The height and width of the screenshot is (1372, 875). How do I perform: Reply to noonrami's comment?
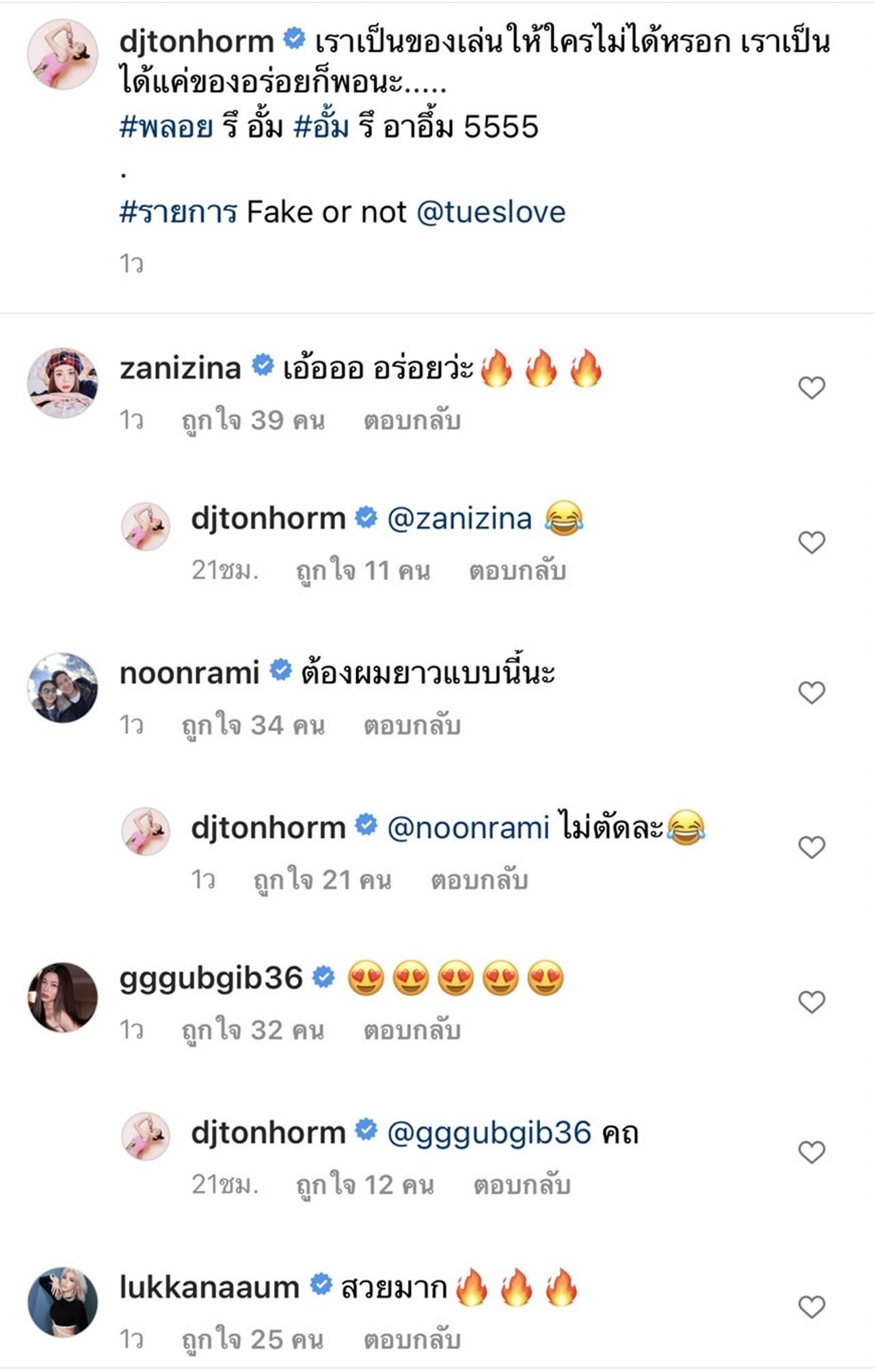(x=412, y=725)
